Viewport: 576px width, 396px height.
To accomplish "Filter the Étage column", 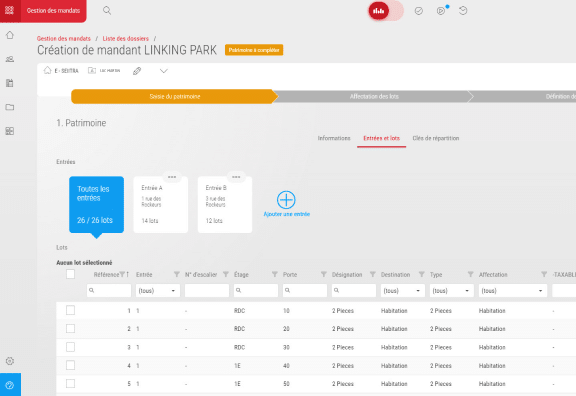I will tap(275, 274).
